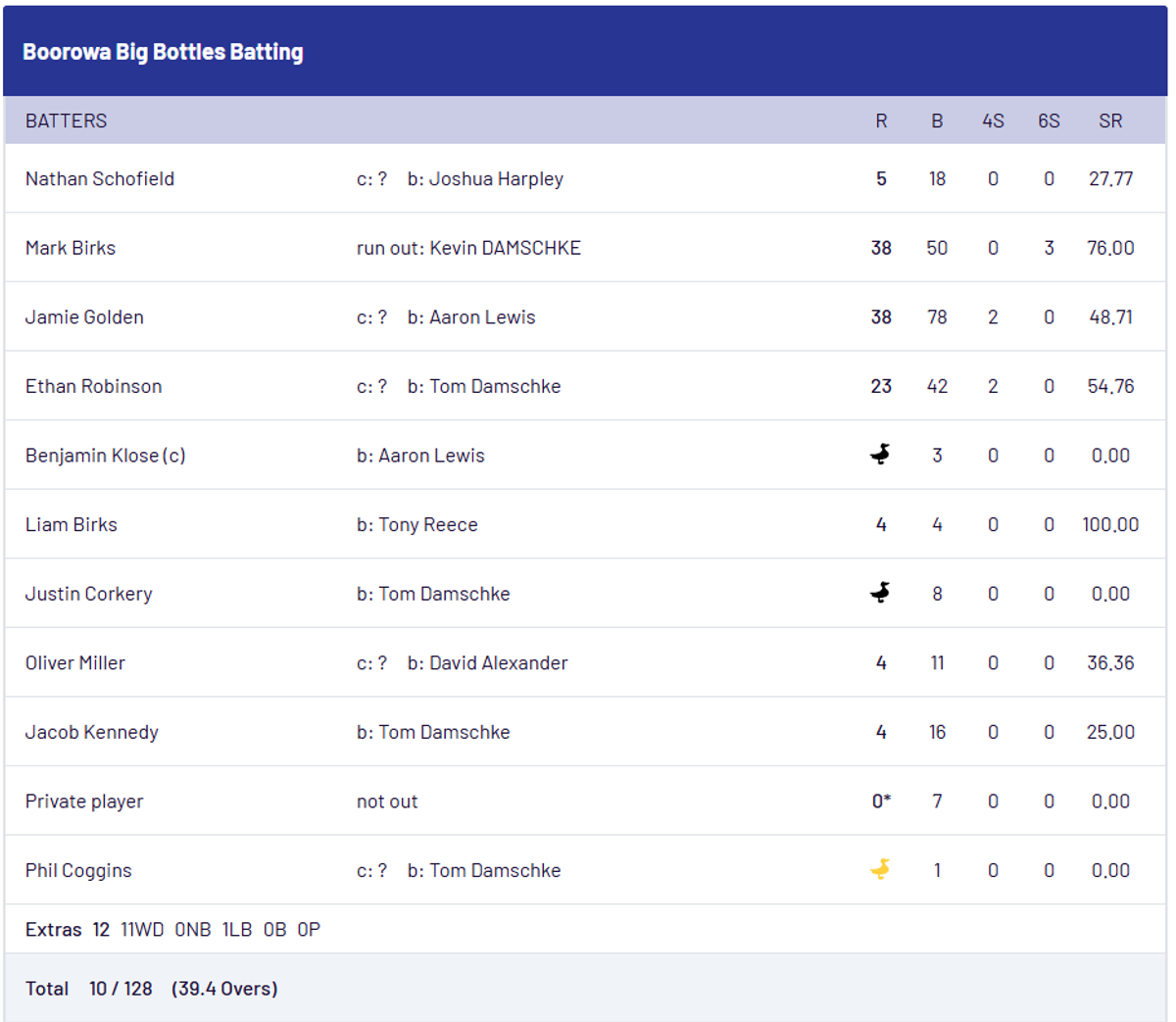Screen dimensions: 1176x1022
Task: Click the Boorowa Big Bottles Batting header
Action: (x=163, y=52)
